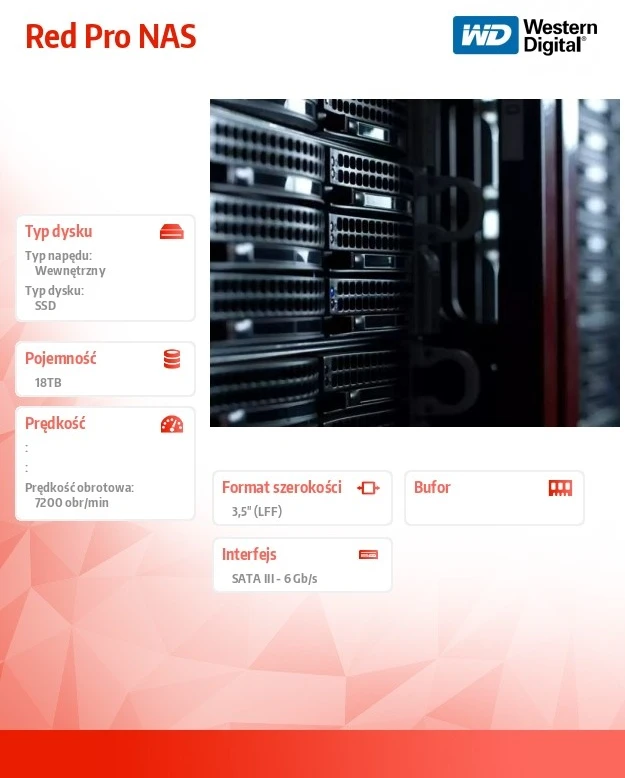Click the Red Pro NAS title
The image size is (625, 778).
[x=111, y=36]
